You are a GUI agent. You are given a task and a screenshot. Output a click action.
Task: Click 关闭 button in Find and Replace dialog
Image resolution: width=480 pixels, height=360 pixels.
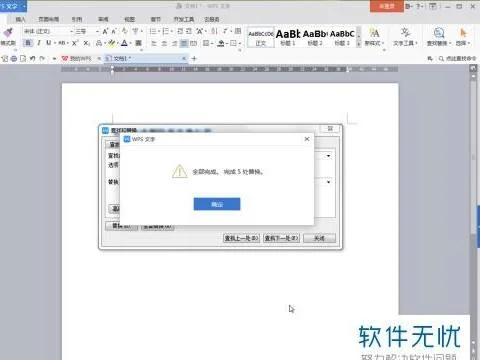coord(319,238)
